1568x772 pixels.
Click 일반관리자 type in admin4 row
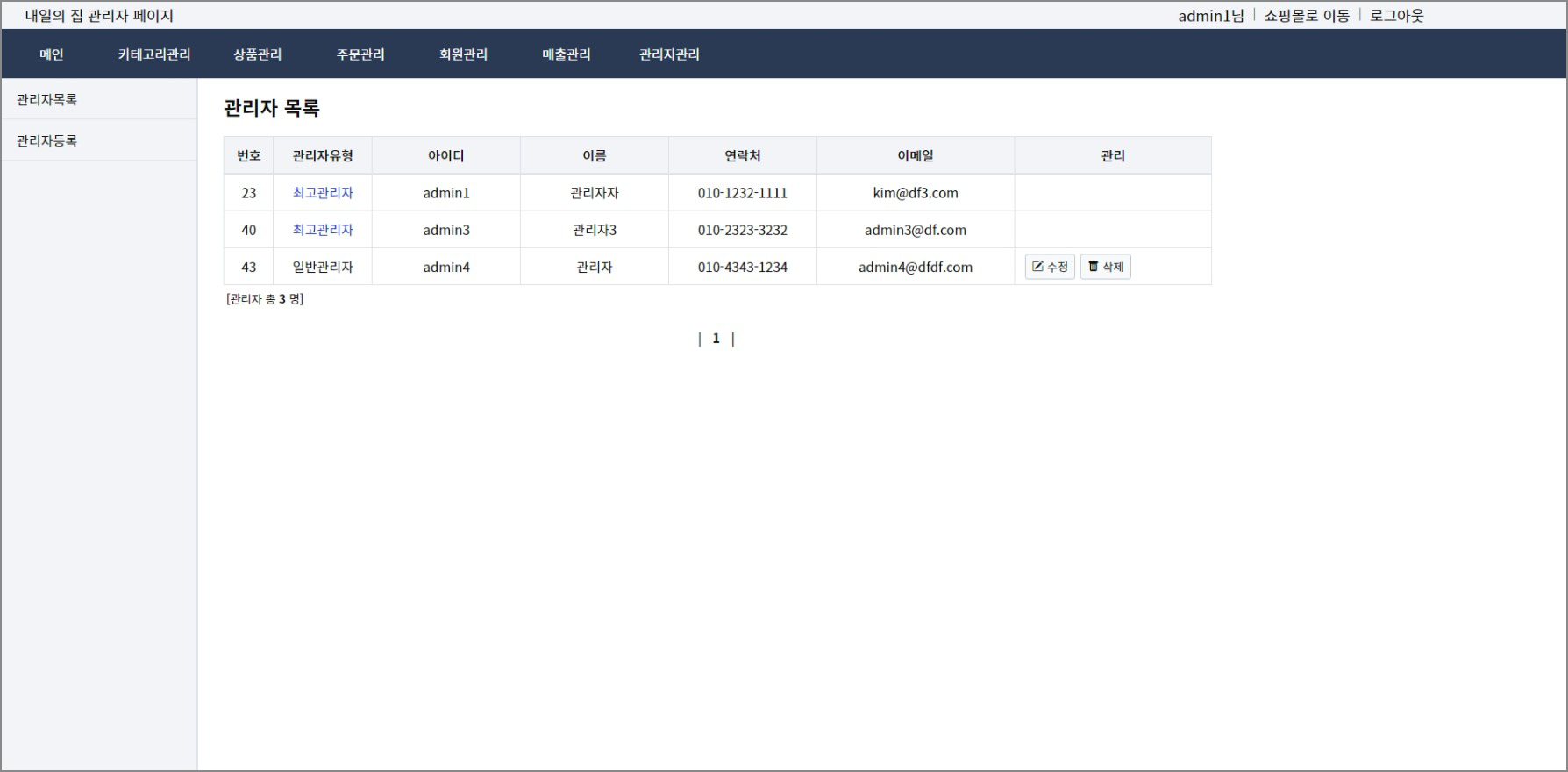323,267
